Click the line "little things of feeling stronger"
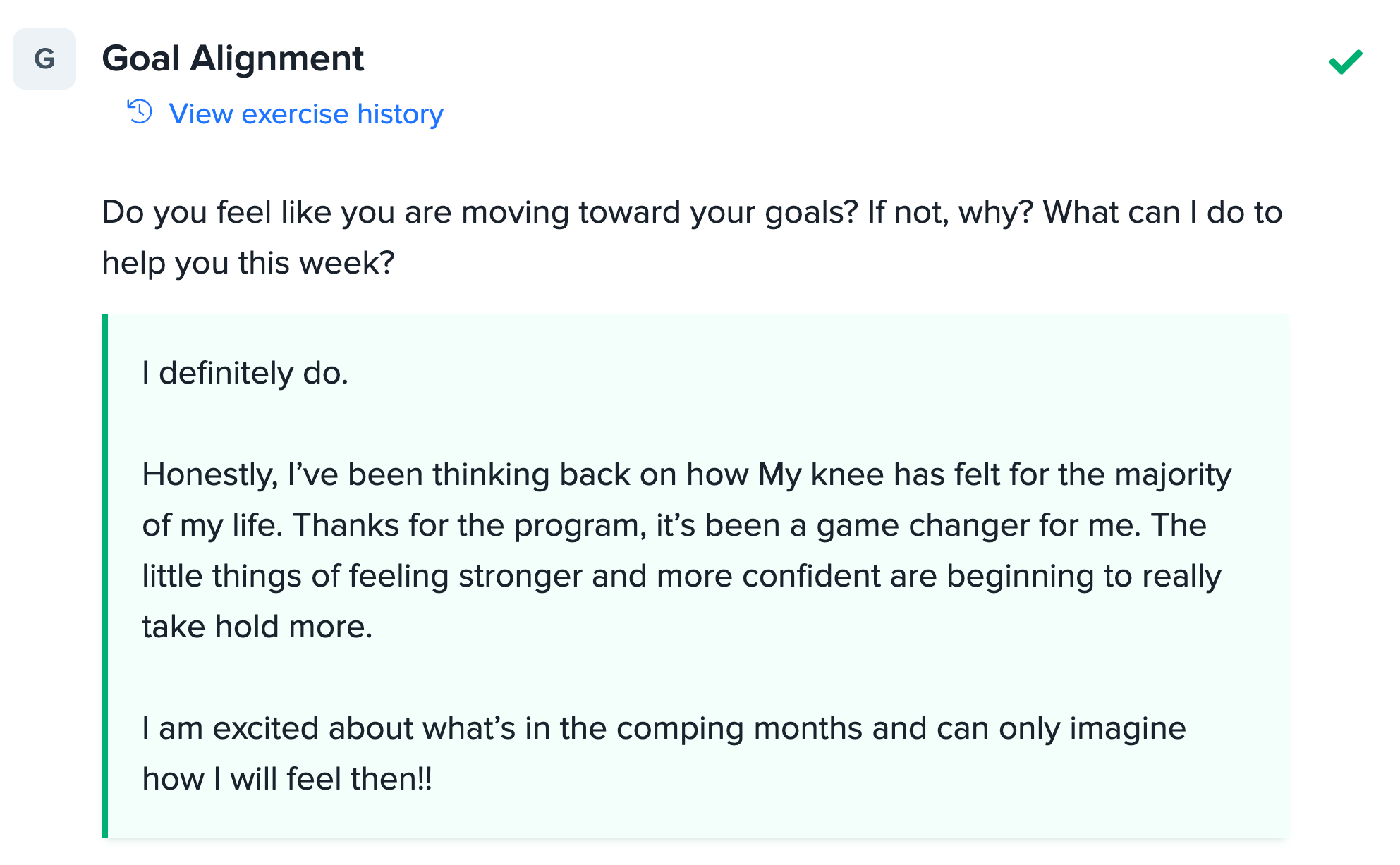 click(x=681, y=576)
